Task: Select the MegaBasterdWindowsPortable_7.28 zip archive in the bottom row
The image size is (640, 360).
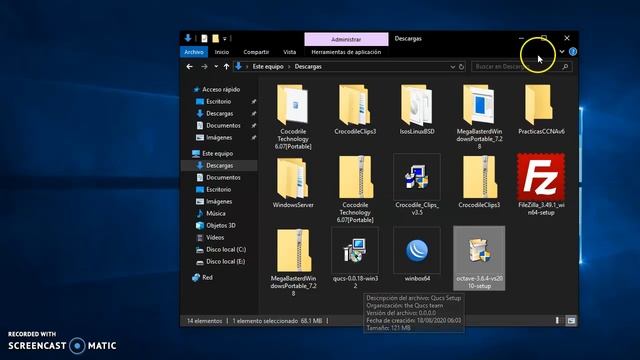Action: click(293, 262)
